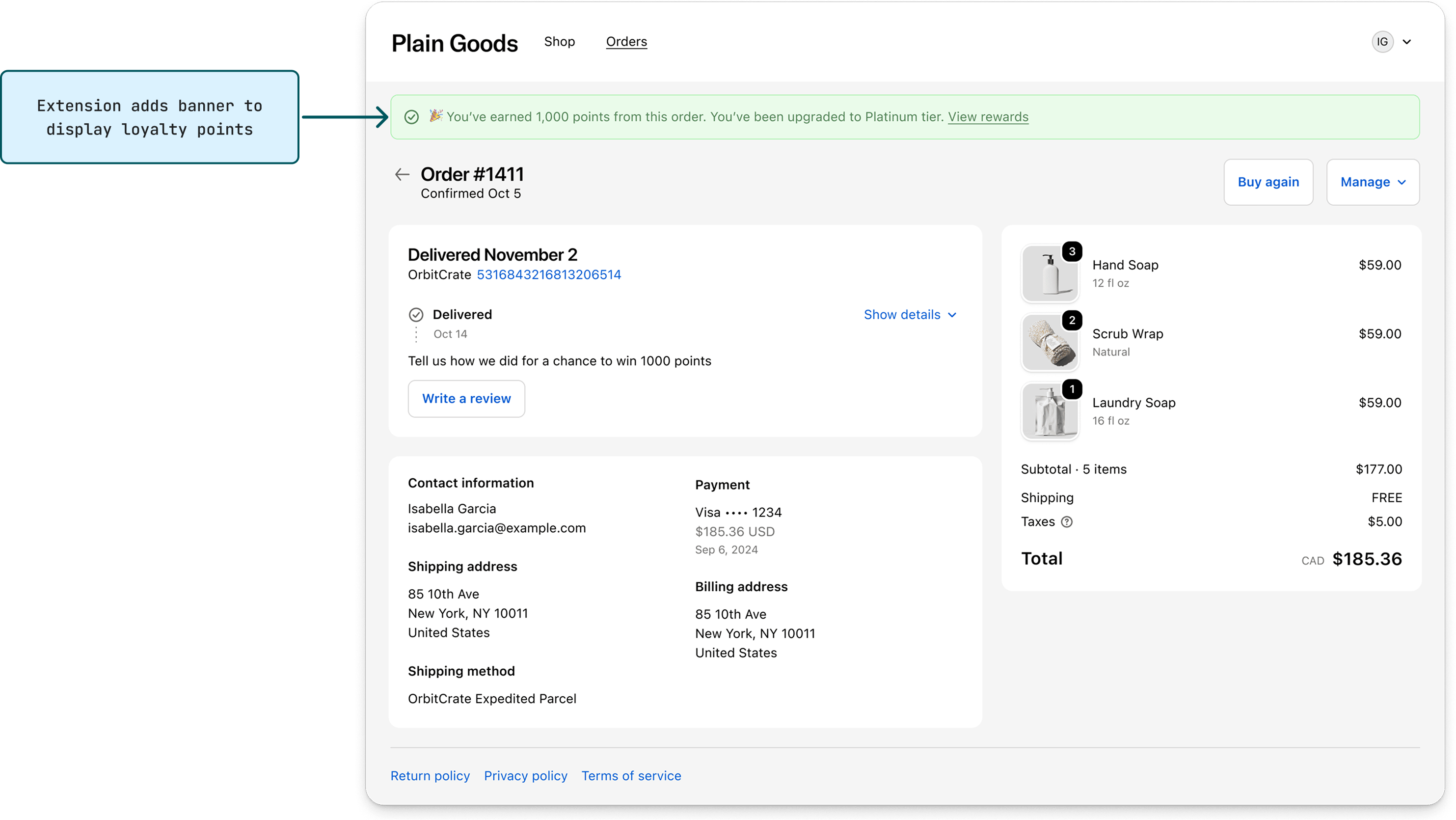This screenshot has width=1456, height=820.
Task: Click the '$185.36 USD' payment amount
Action: pos(735,532)
